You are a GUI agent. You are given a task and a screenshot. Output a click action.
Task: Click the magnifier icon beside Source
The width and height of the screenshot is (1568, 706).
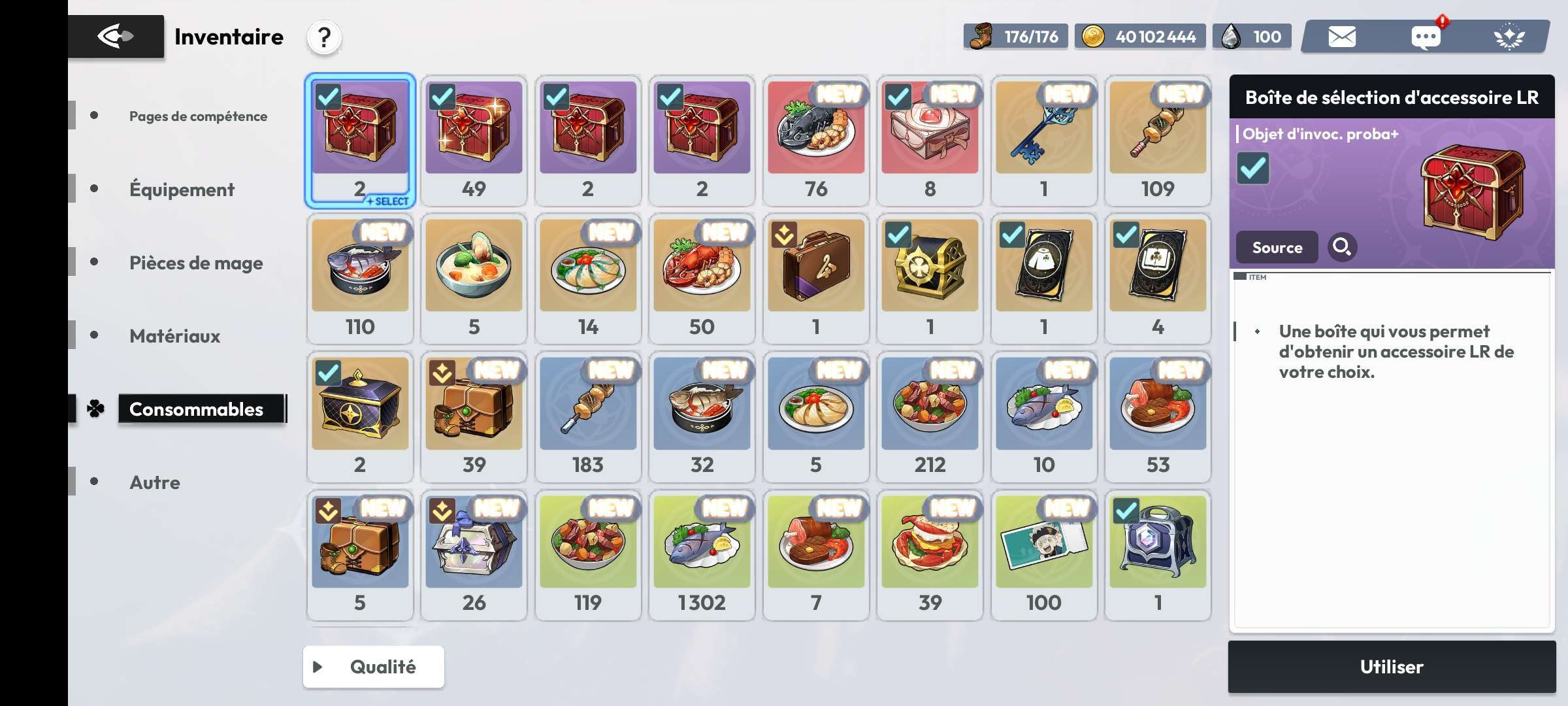click(1342, 247)
